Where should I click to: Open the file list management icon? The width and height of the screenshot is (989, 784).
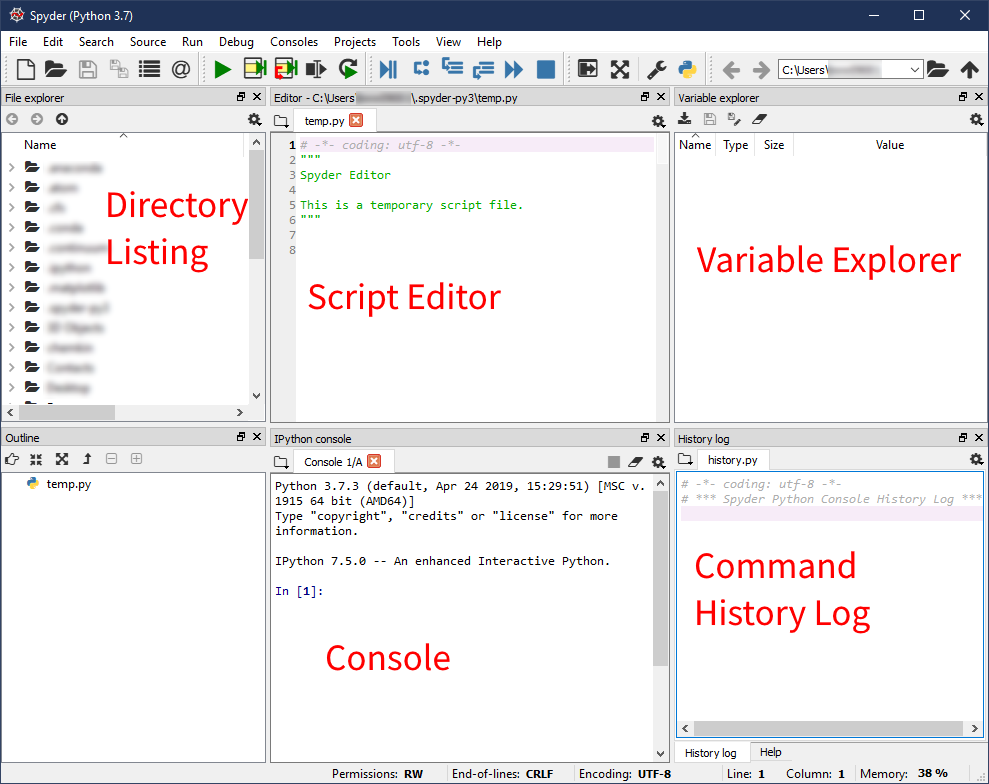coord(149,69)
